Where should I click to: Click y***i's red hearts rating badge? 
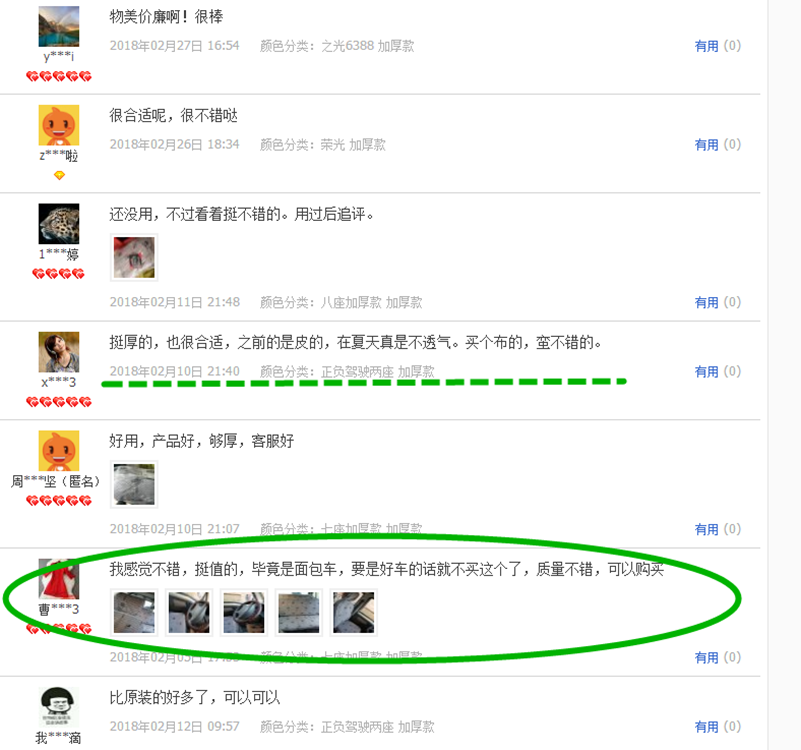pyautogui.click(x=59, y=77)
